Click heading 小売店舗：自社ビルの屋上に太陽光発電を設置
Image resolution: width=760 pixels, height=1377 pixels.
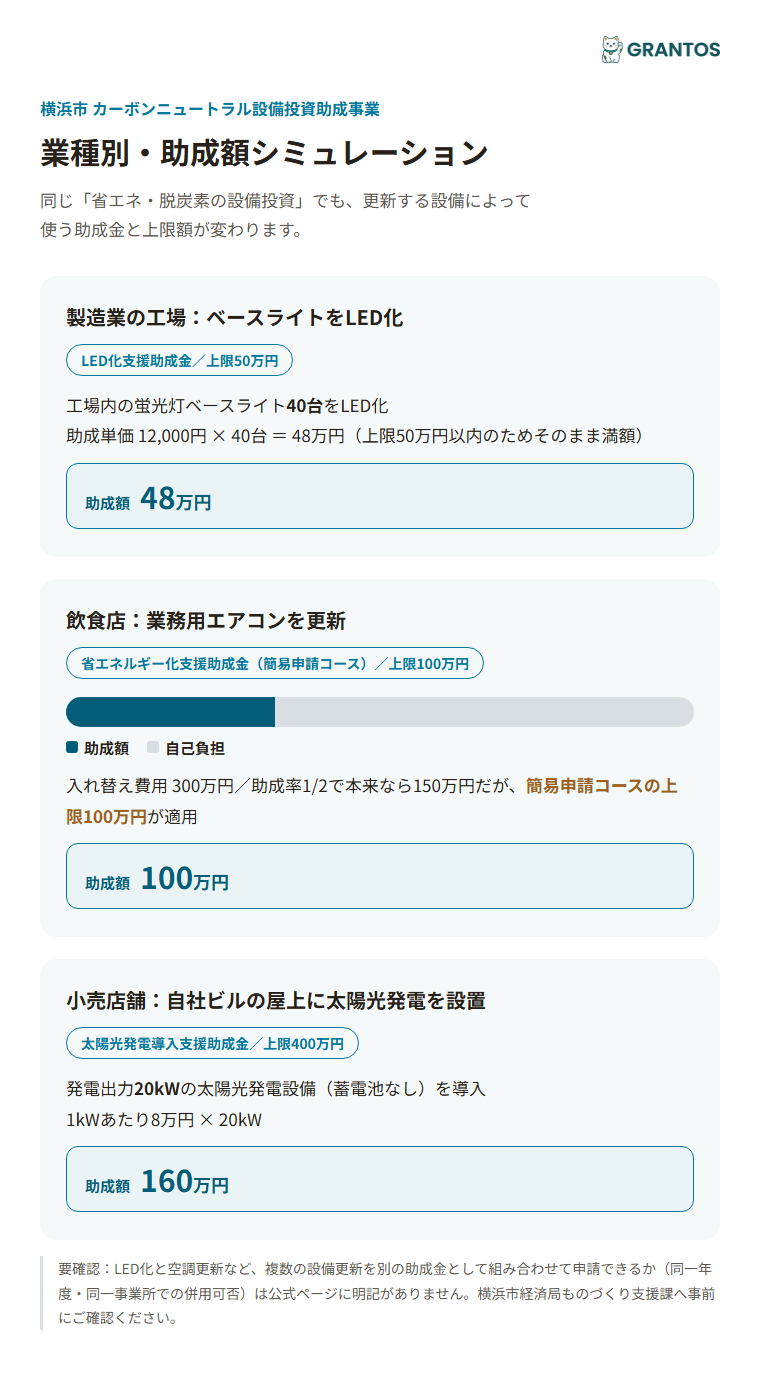click(x=276, y=1000)
